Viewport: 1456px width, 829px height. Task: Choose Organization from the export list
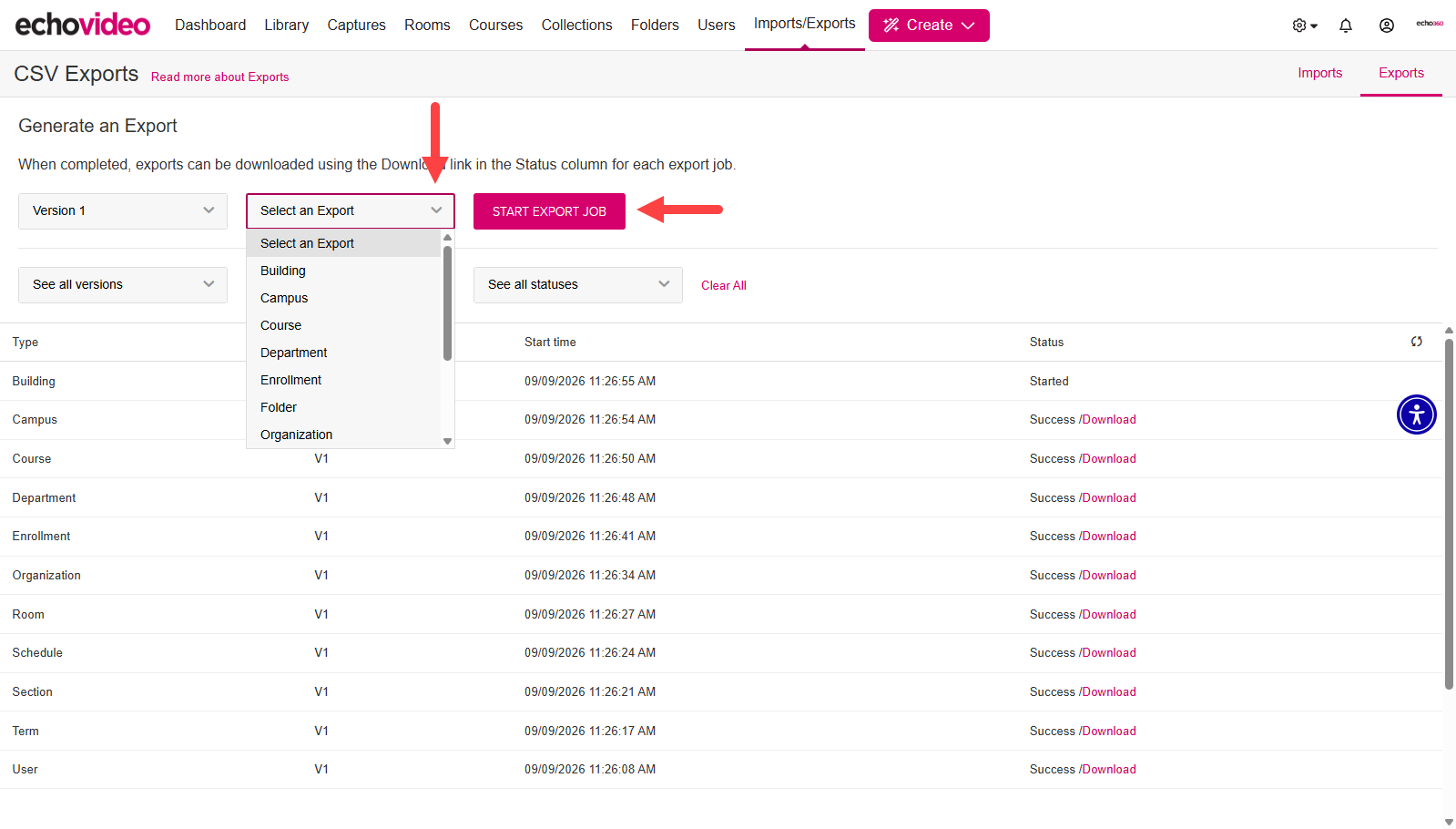(x=344, y=435)
